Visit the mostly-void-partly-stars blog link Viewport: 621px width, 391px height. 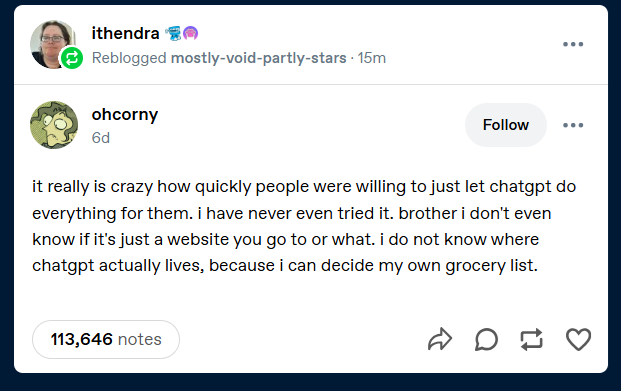coord(259,58)
